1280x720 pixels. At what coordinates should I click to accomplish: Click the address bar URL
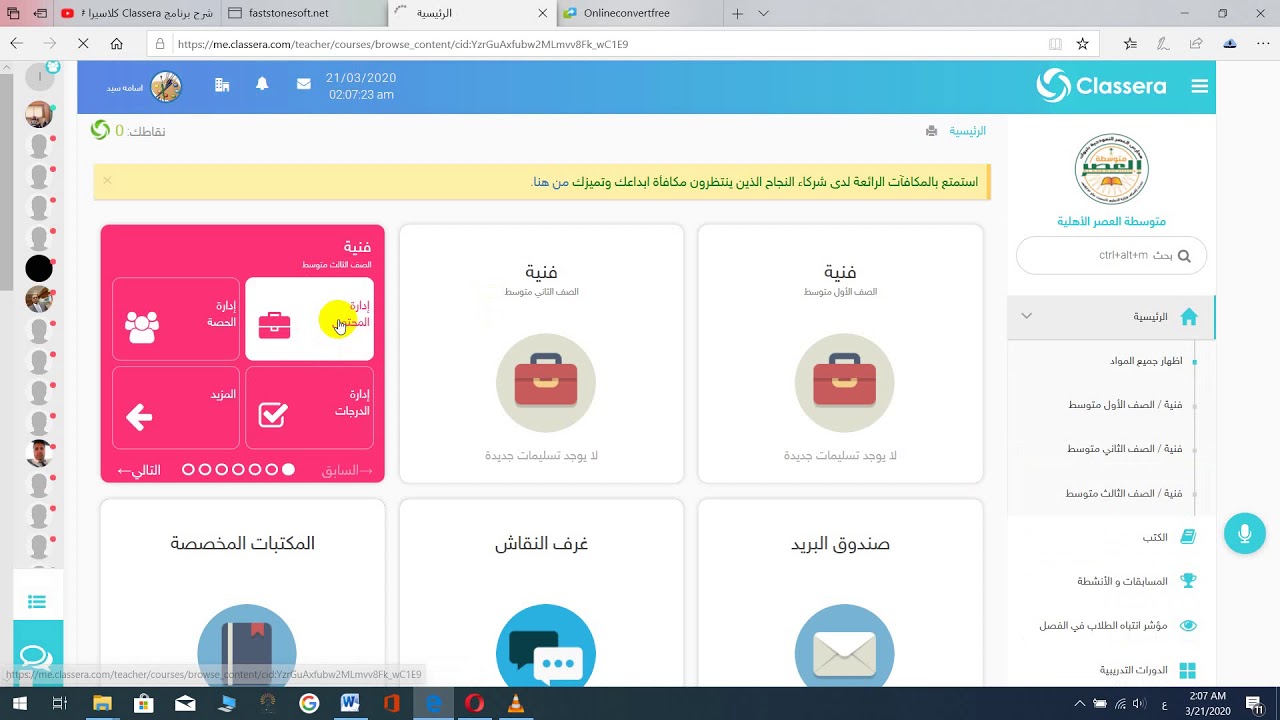point(403,44)
